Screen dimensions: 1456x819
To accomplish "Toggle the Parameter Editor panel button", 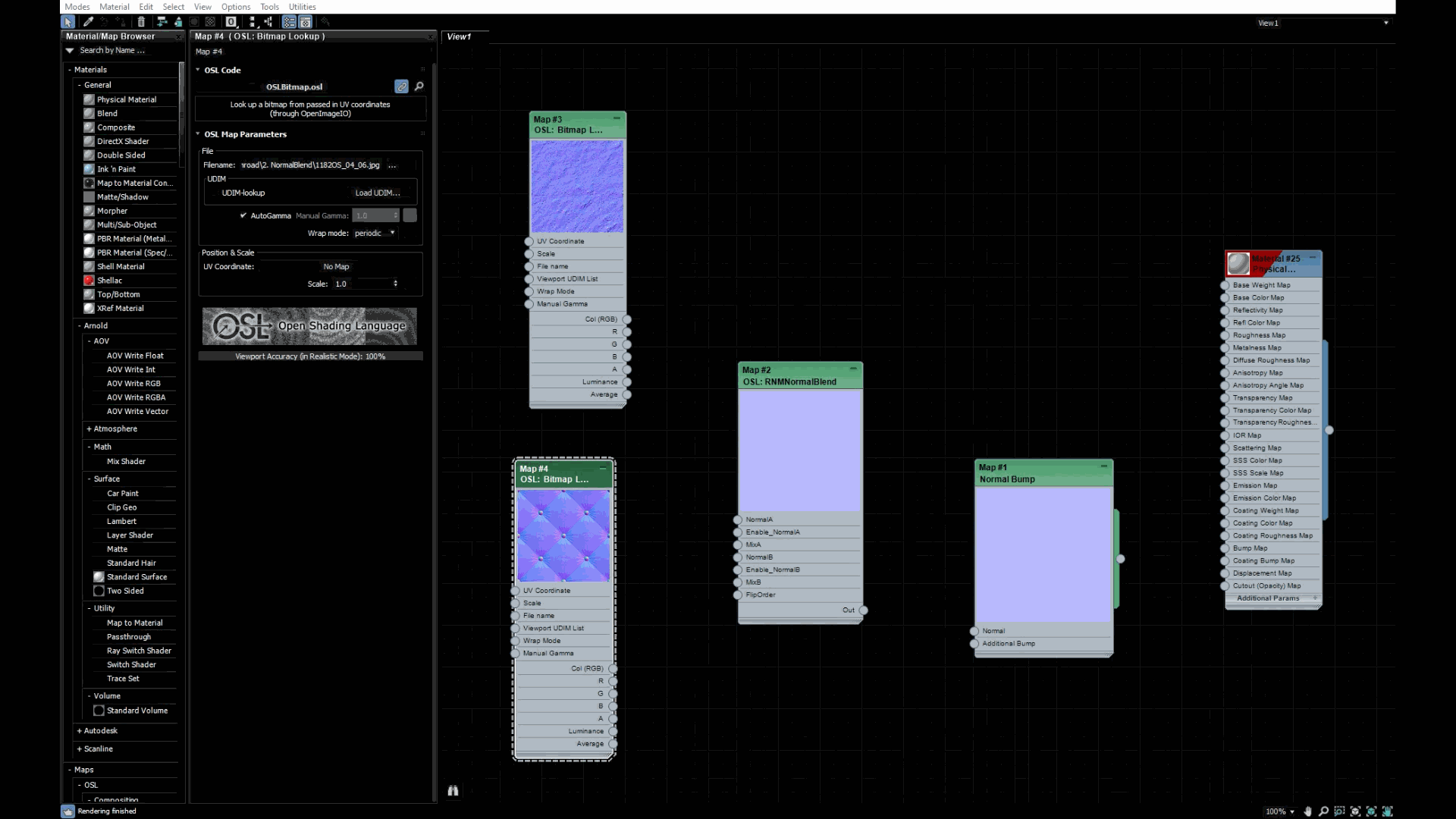I will 305,22.
